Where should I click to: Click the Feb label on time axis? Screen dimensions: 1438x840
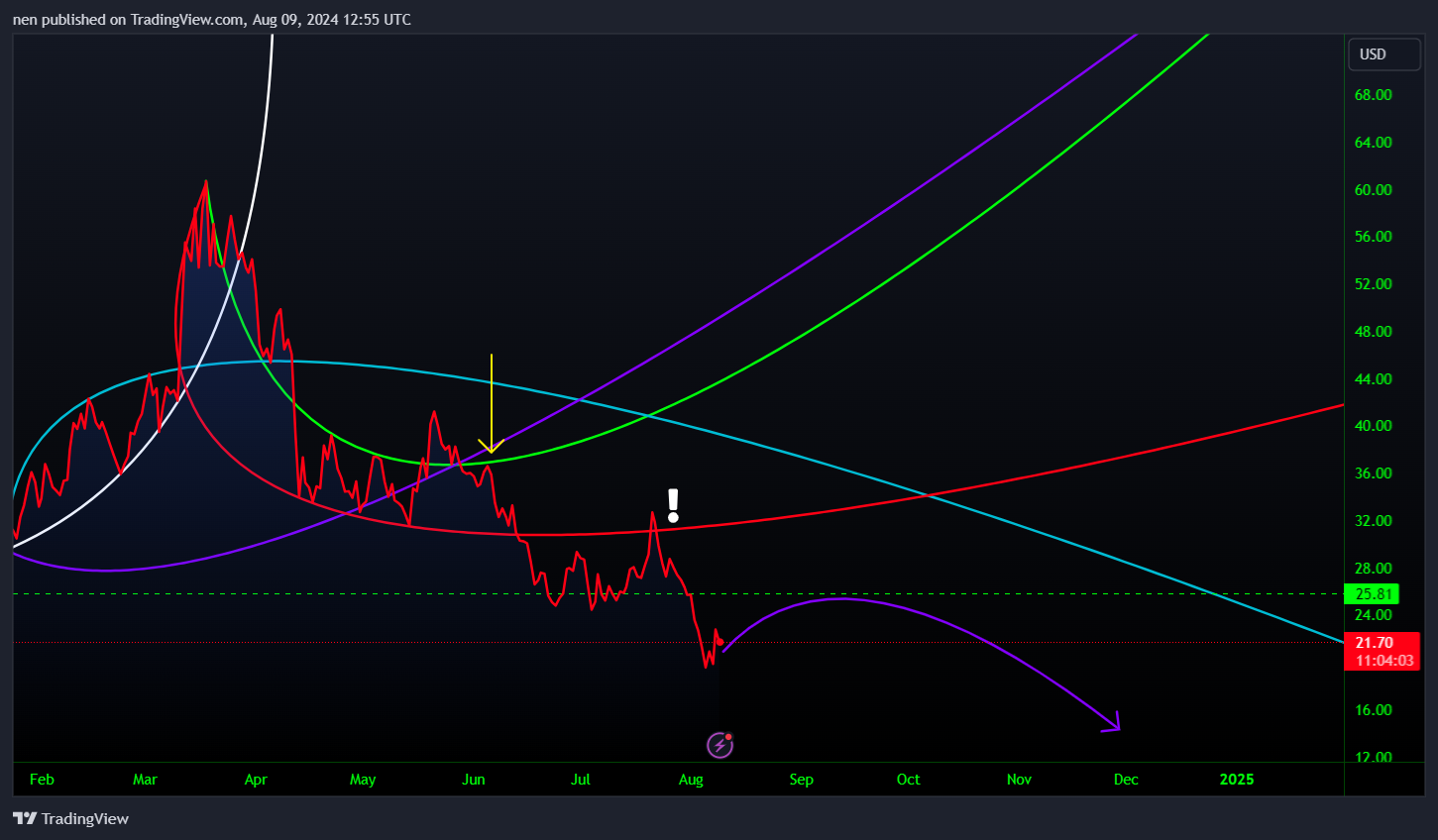[x=42, y=780]
